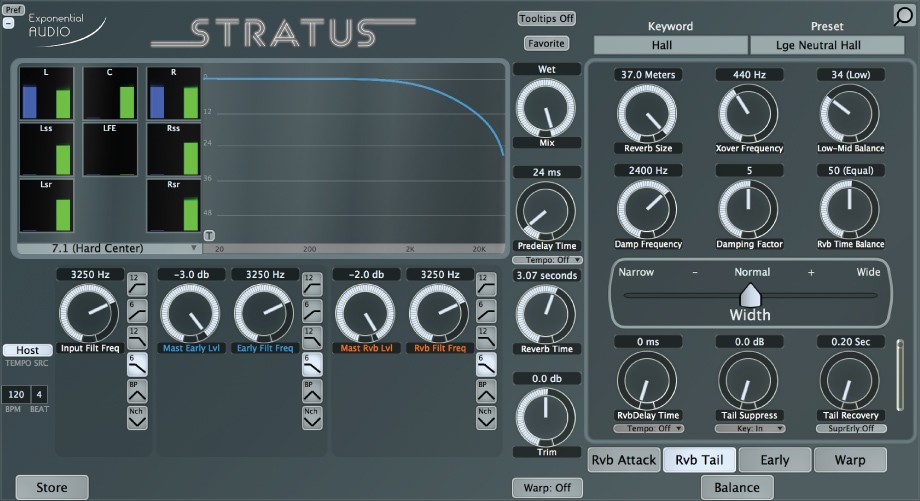Toggle the Tooltips Off button
The image size is (920, 501).
click(546, 18)
